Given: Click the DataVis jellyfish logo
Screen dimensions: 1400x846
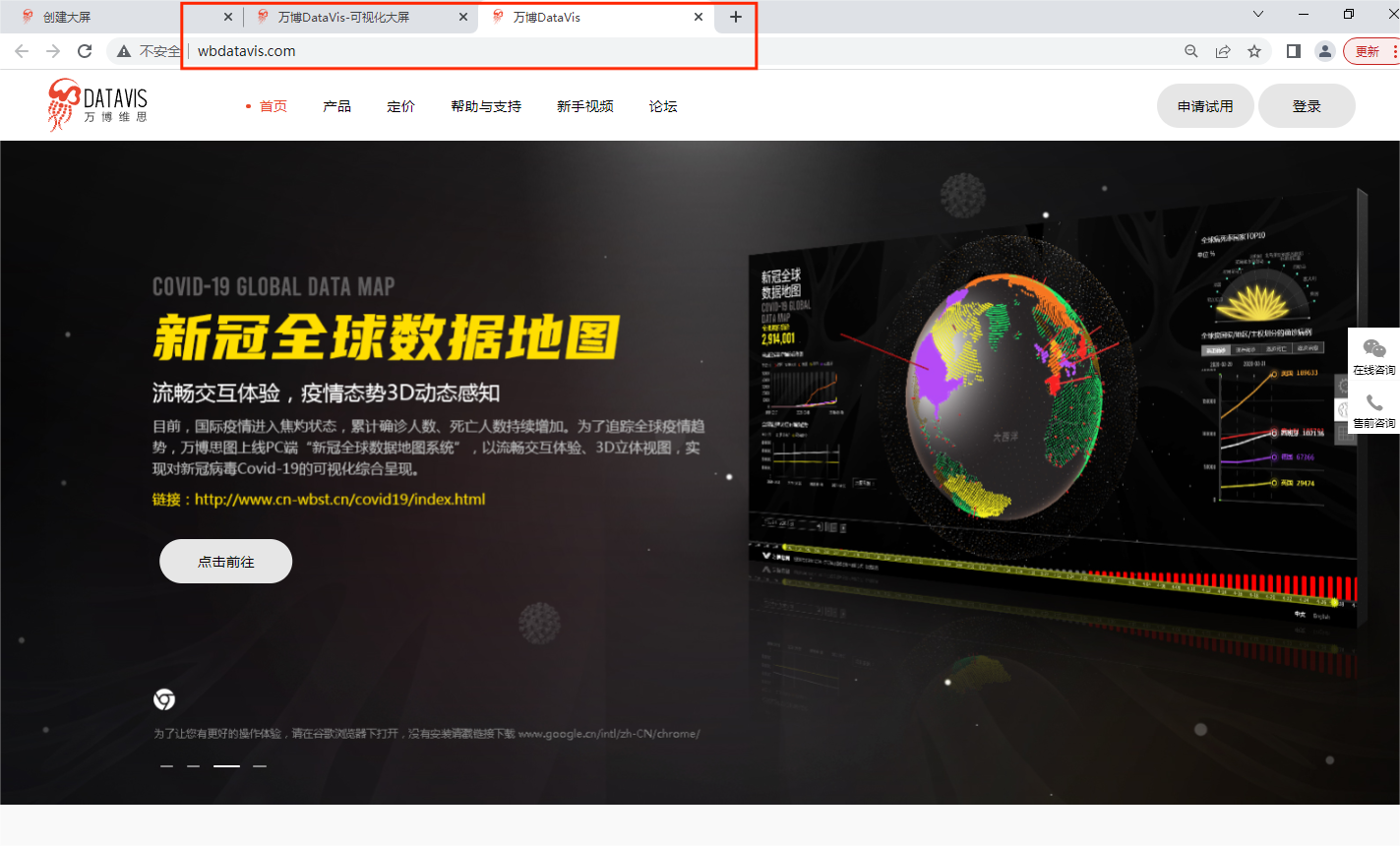Looking at the screenshot, I should point(97,104).
